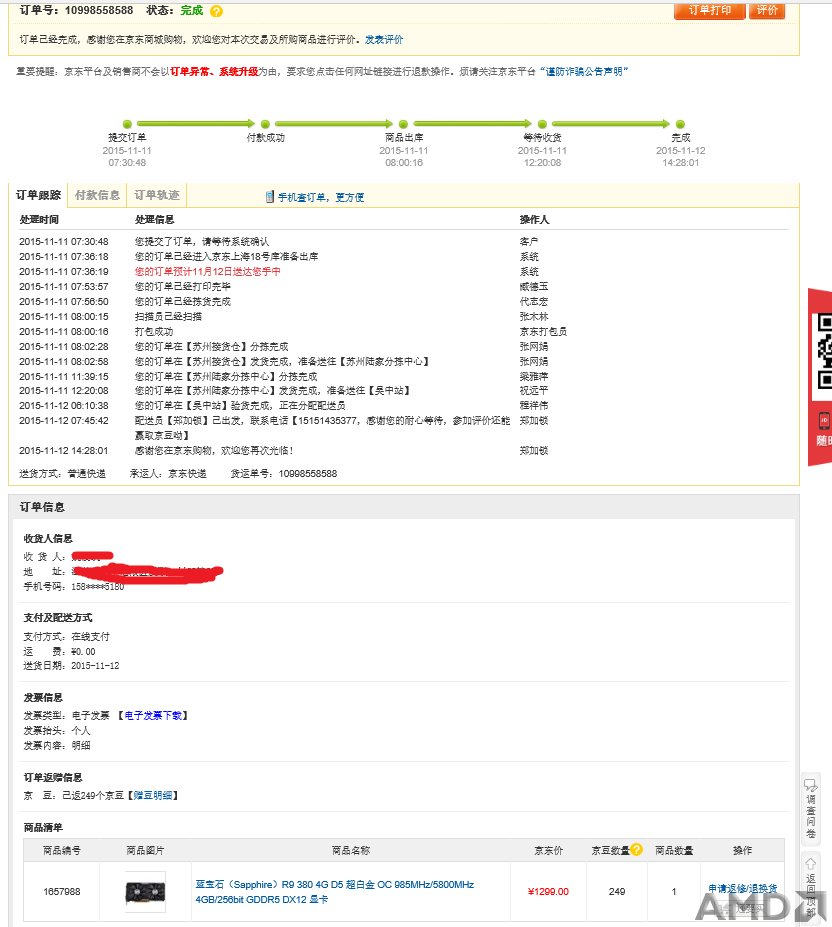Click the order status help question-mark icon
The width and height of the screenshot is (832, 927).
(x=216, y=11)
